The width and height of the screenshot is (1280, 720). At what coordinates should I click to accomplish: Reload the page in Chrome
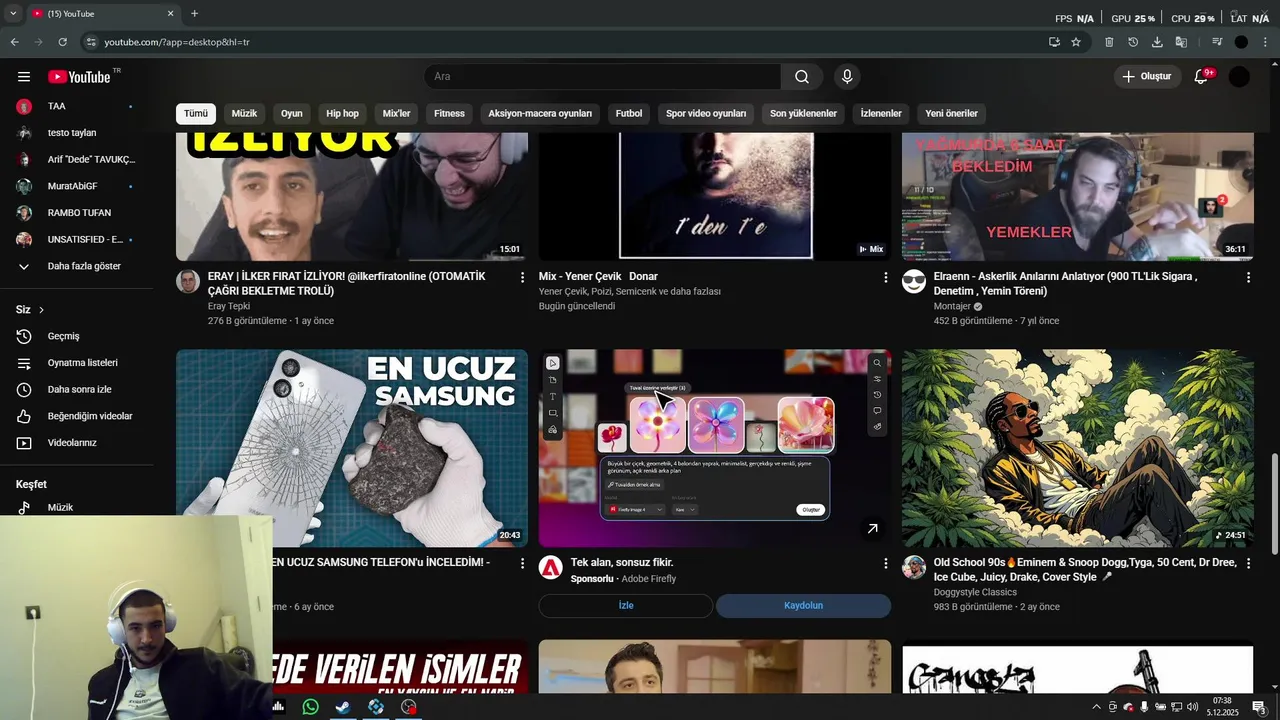pyautogui.click(x=62, y=42)
